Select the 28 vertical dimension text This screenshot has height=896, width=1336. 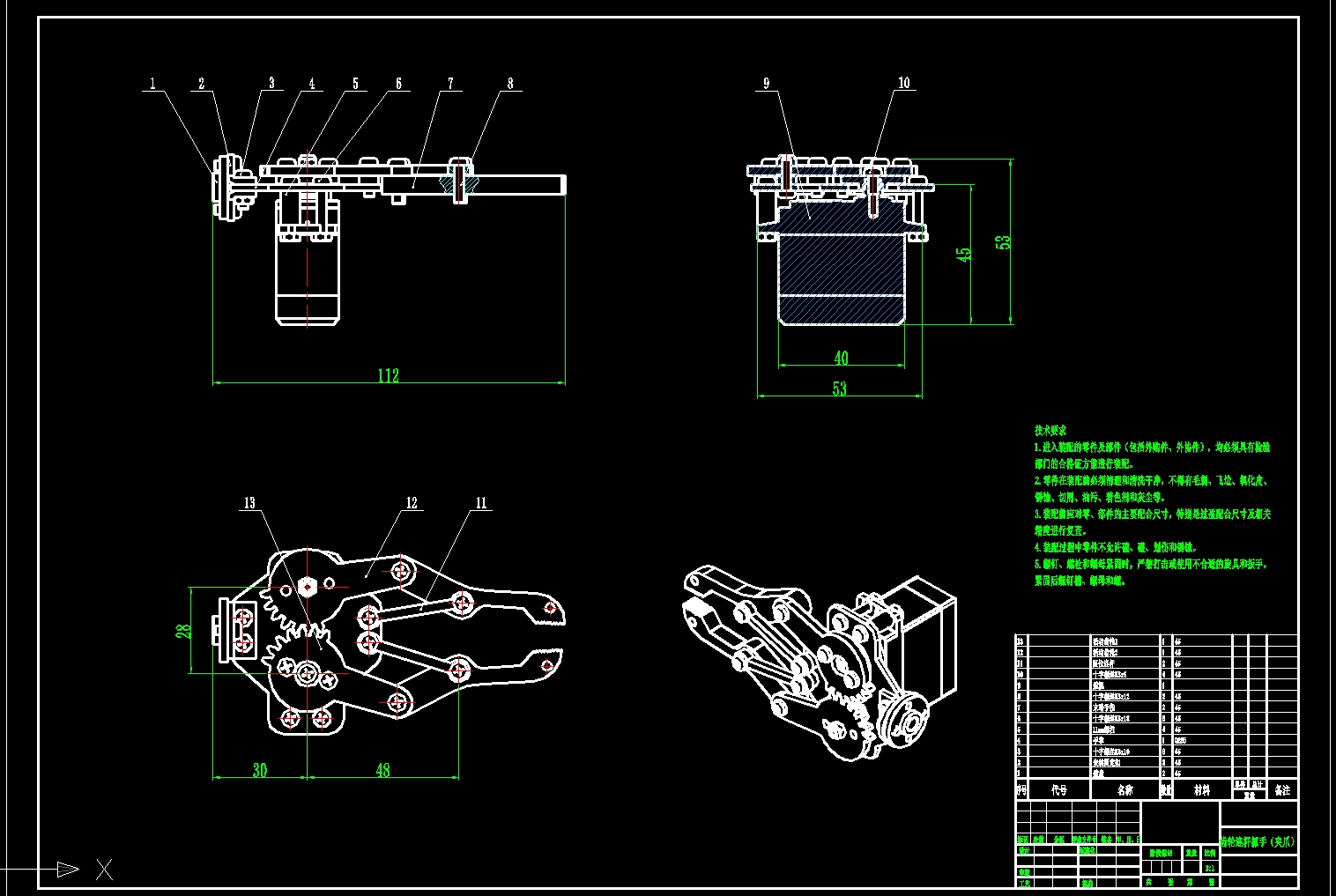183,631
